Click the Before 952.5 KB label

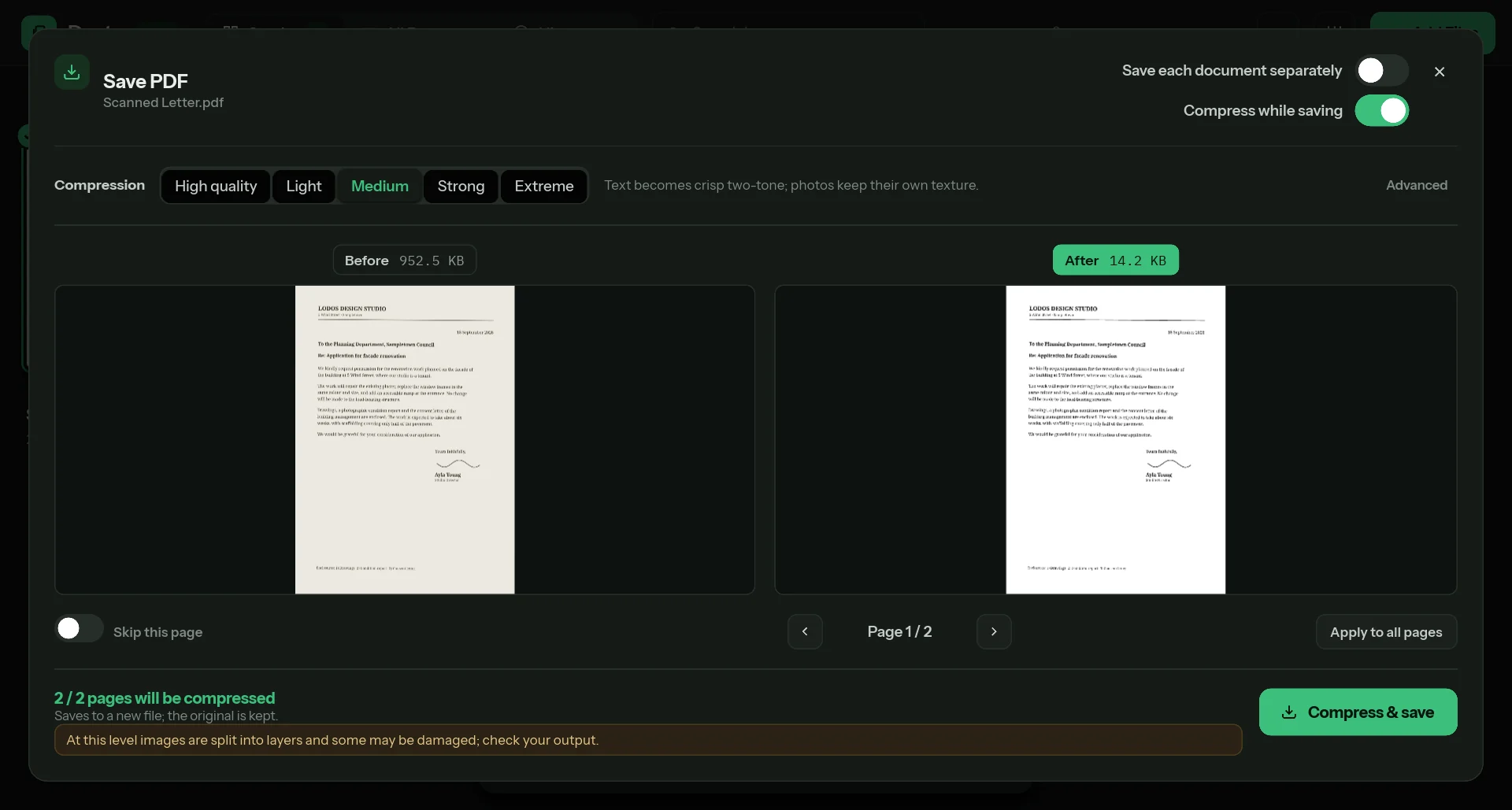[x=405, y=261]
